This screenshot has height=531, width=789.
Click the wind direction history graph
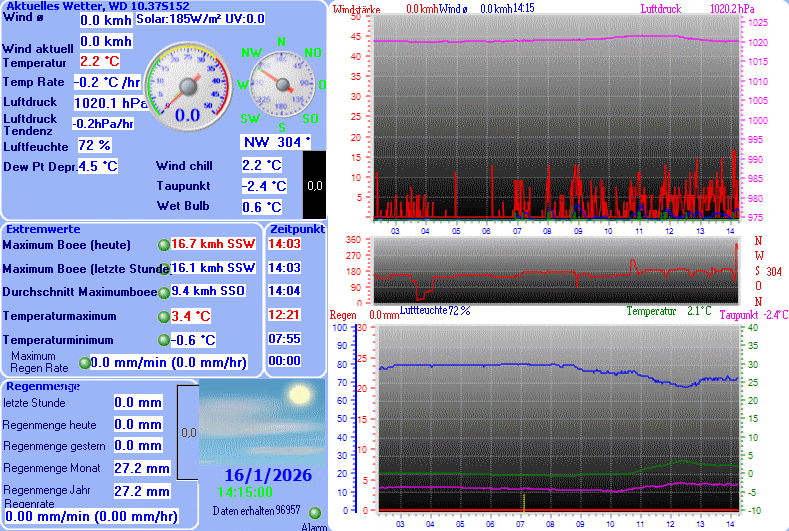click(555, 271)
